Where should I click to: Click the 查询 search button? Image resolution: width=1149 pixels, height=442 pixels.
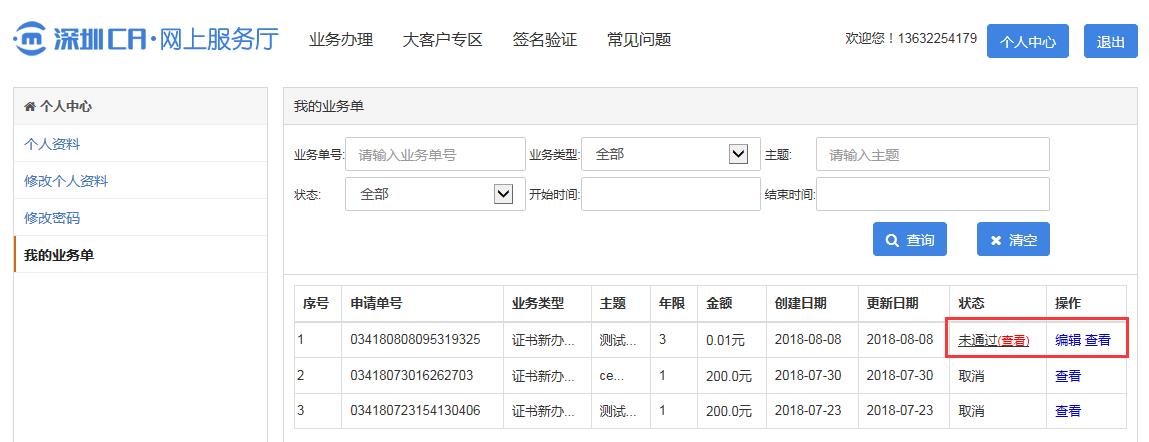tap(909, 240)
